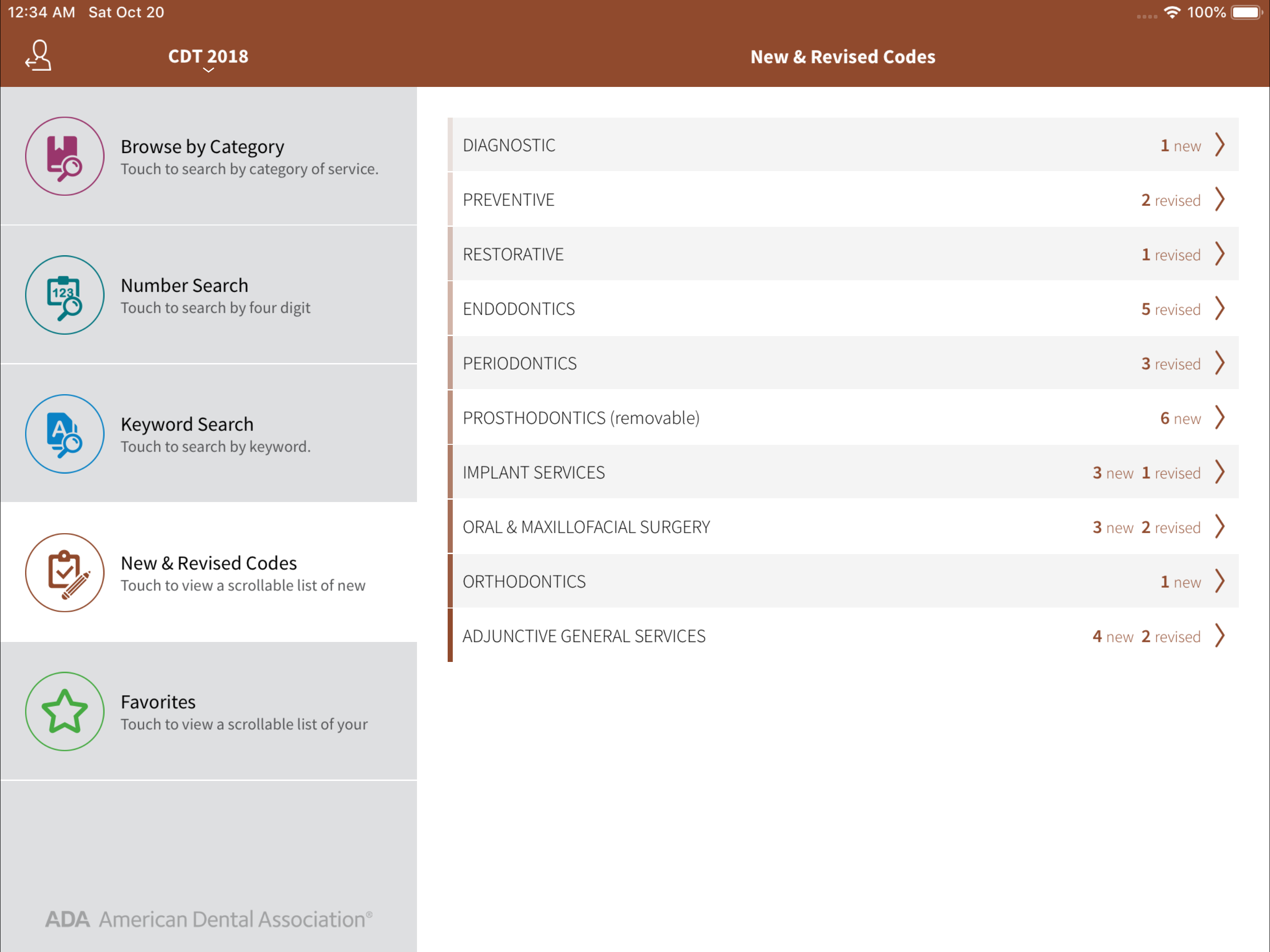Tap the American Dental Association logo

(x=209, y=919)
